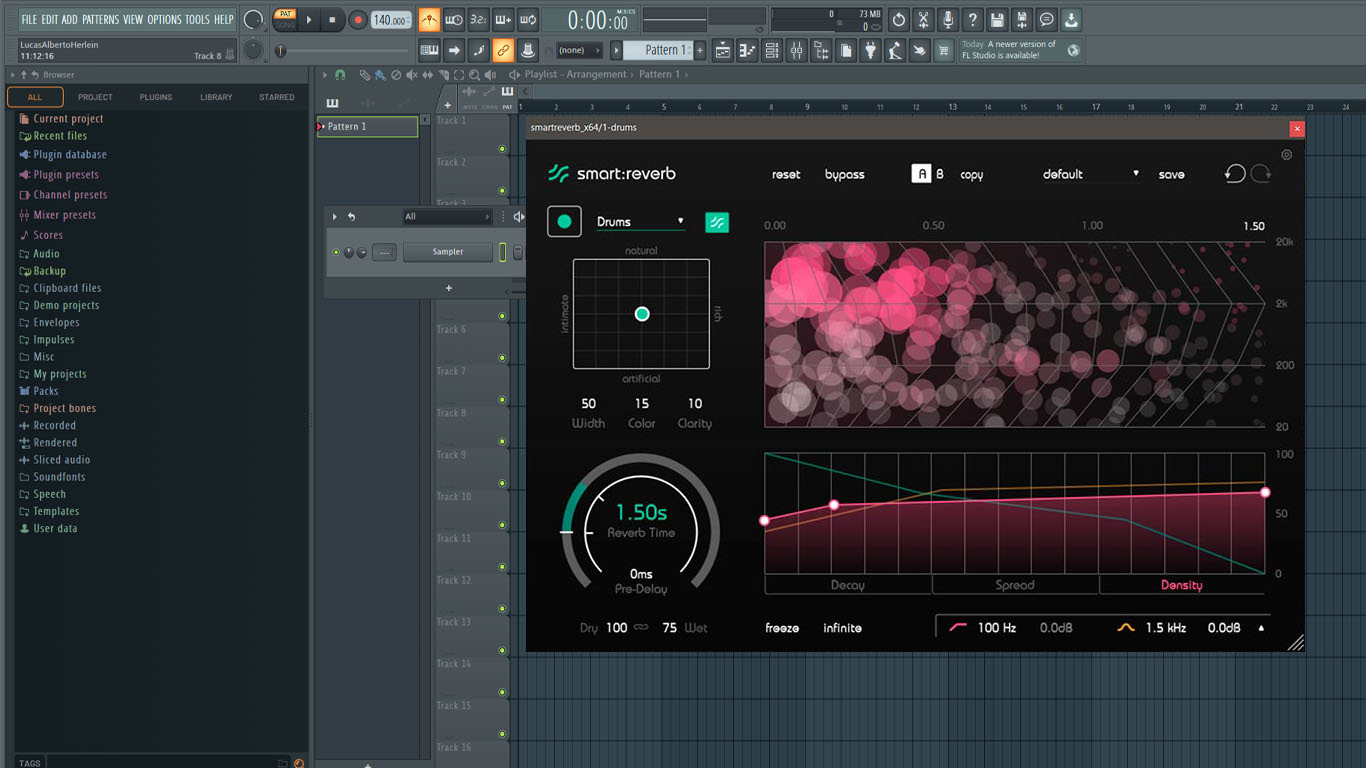Viewport: 1366px width, 768px height.
Task: Open the Piano roll view icon
Action: (x=747, y=50)
